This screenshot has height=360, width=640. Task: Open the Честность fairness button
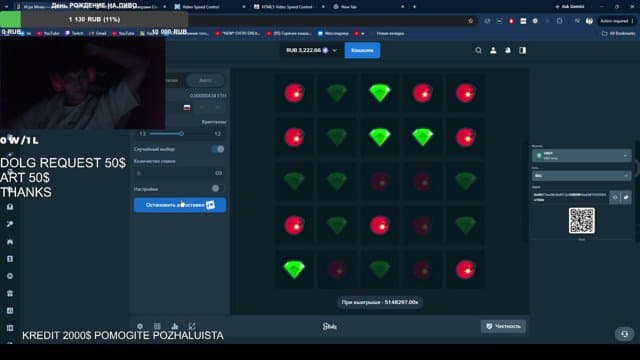[x=503, y=326]
